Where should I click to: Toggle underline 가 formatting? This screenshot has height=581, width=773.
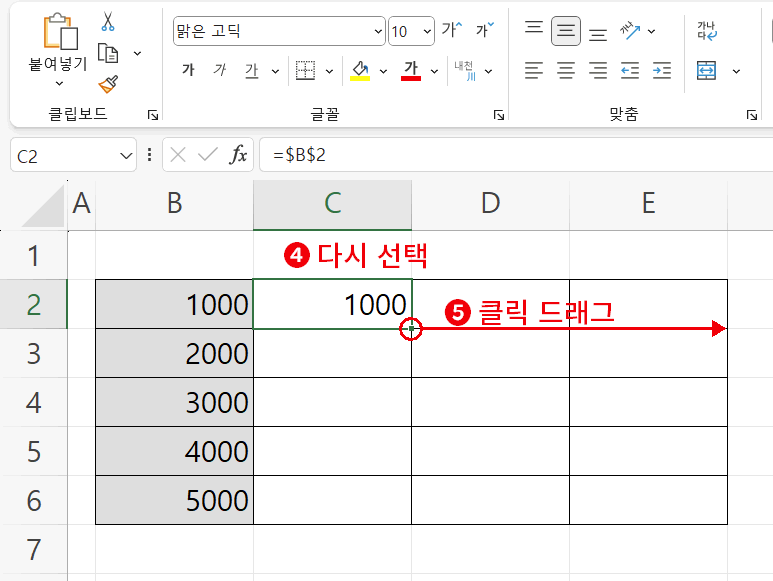[x=251, y=71]
